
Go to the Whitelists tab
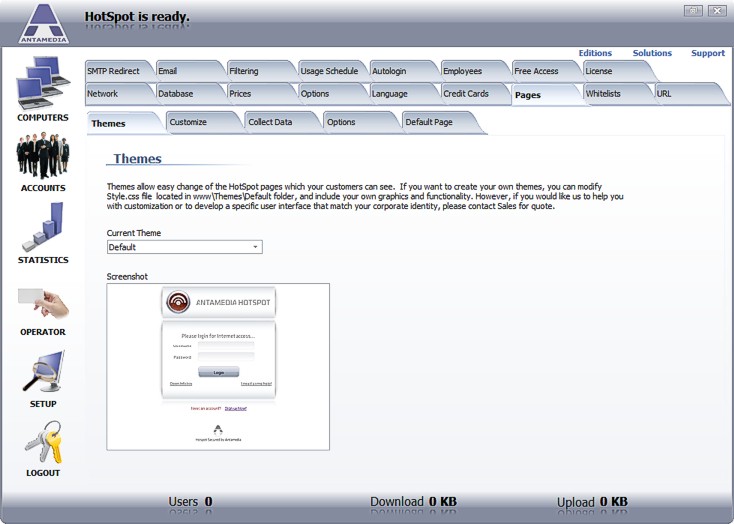click(x=615, y=94)
